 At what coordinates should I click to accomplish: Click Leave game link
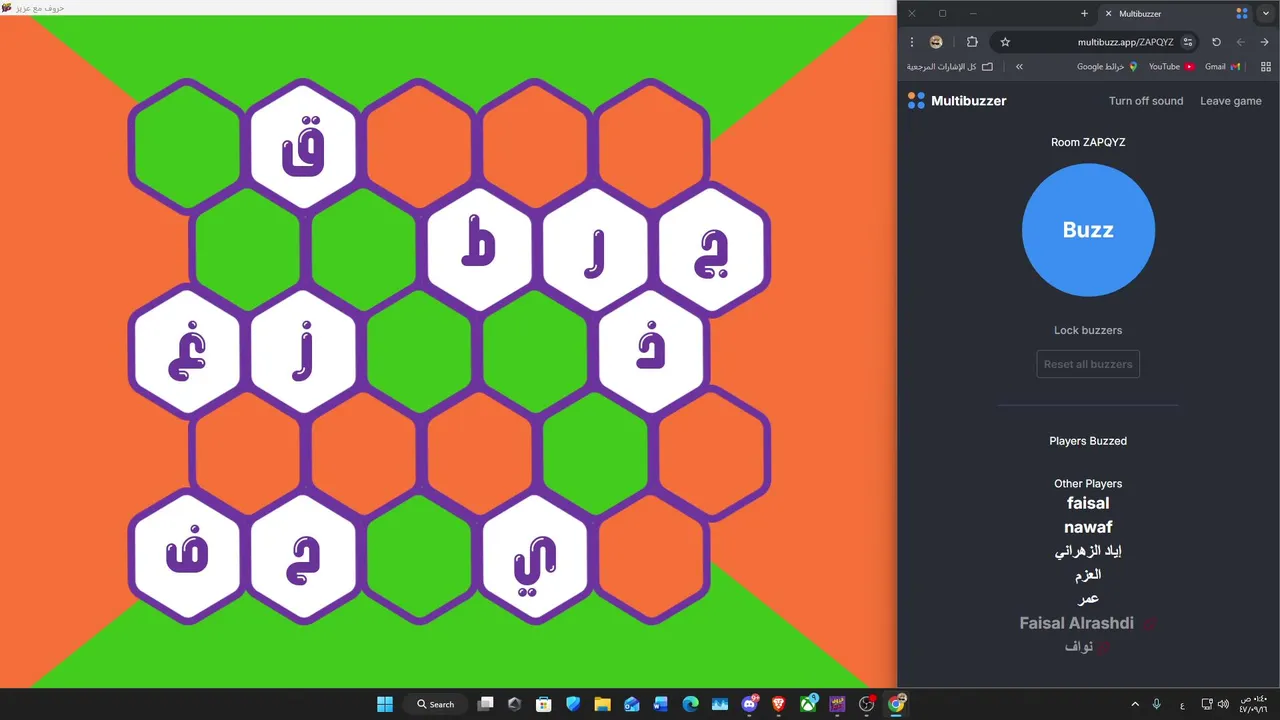1231,101
